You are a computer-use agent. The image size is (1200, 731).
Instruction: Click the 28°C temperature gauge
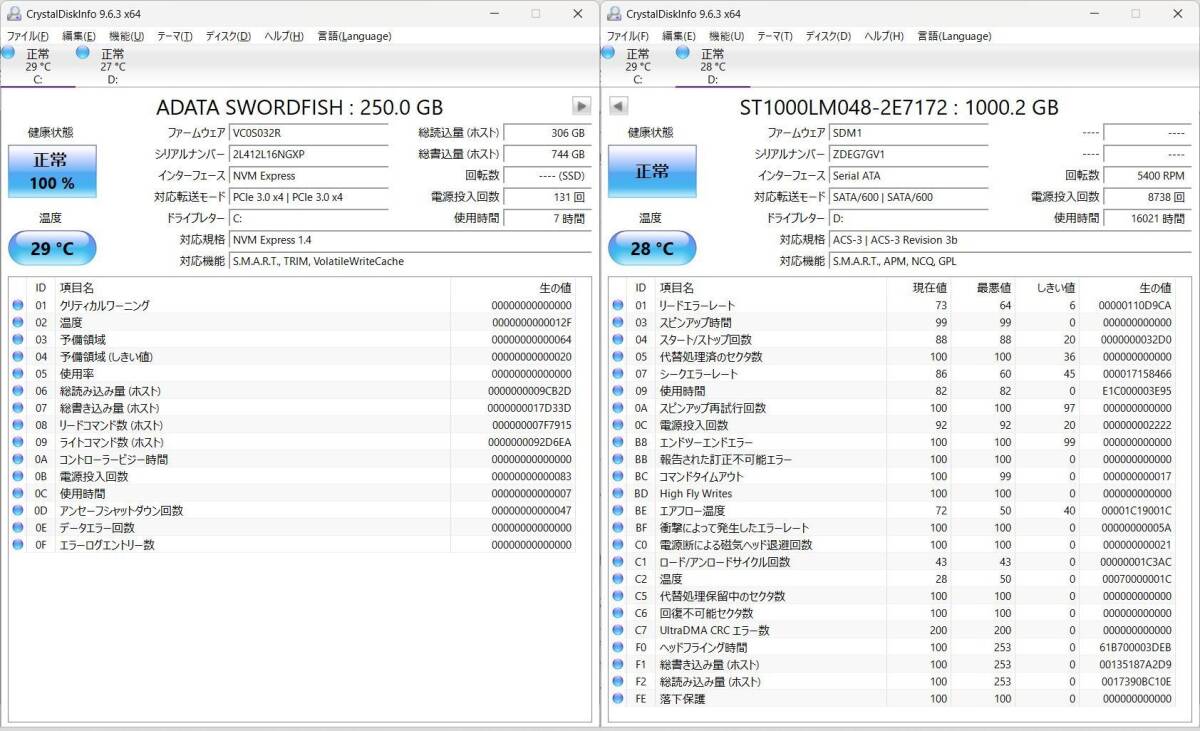pyautogui.click(x=652, y=248)
